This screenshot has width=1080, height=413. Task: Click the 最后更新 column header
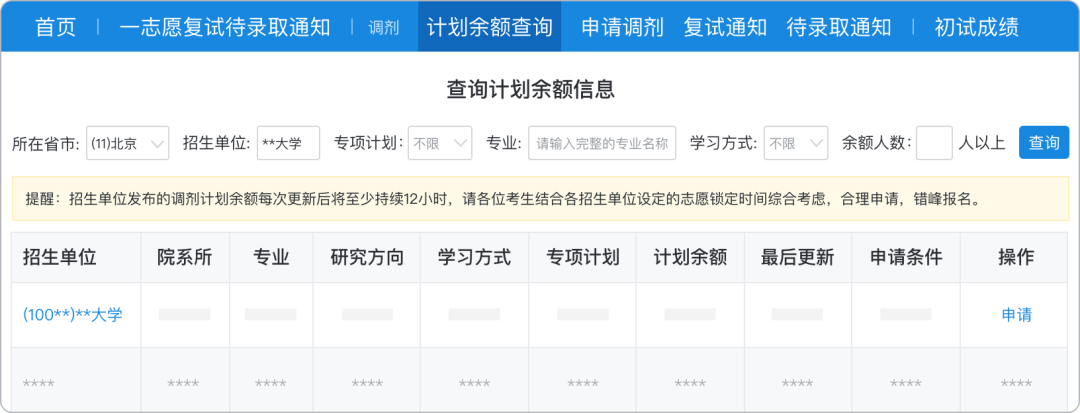point(797,257)
